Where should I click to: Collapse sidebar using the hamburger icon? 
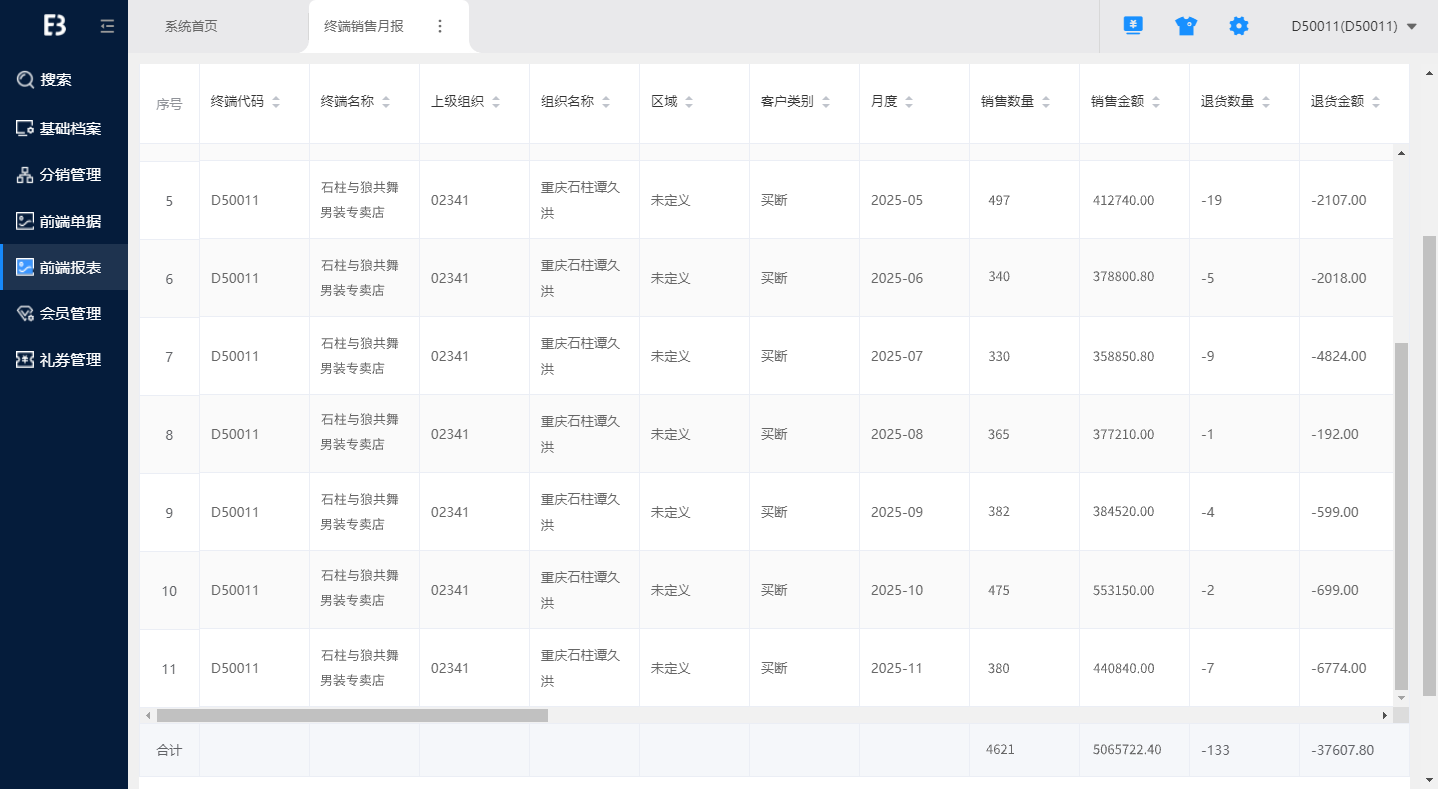tap(107, 26)
